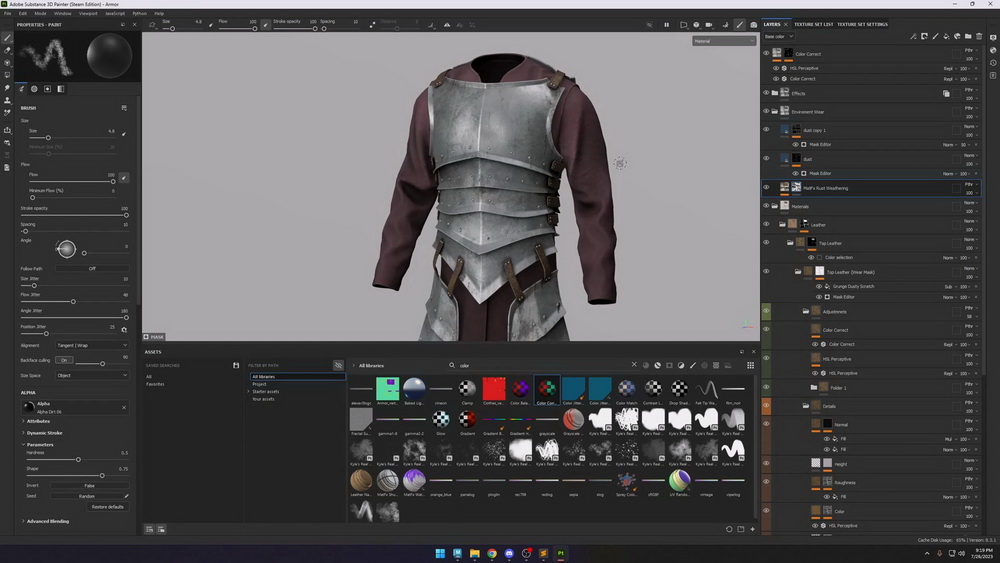Filter assets by brushes icon

(693, 365)
